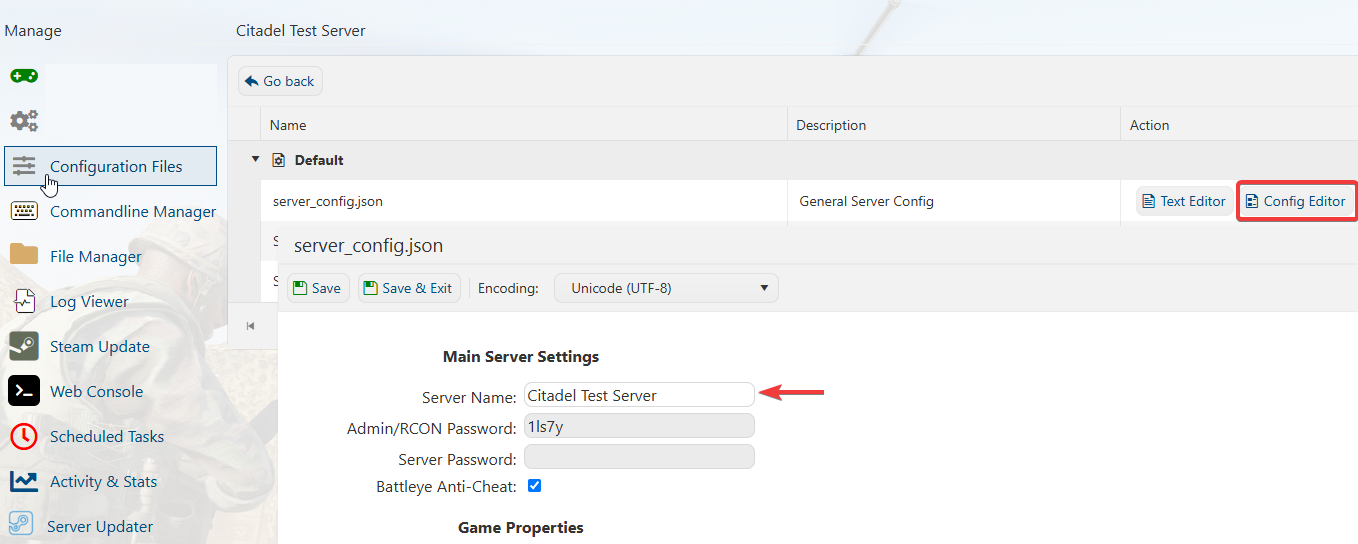The width and height of the screenshot is (1358, 544).
Task: Click the Server Name input field
Action: coord(639,395)
